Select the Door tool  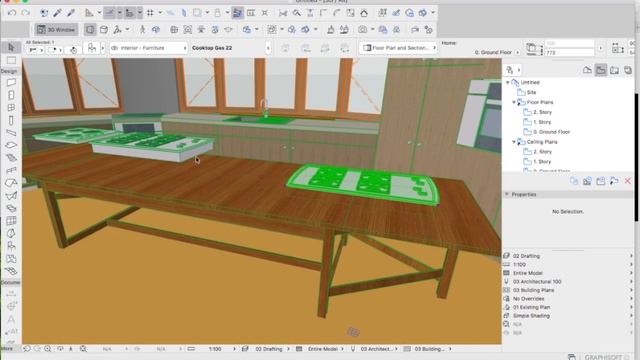(x=11, y=95)
